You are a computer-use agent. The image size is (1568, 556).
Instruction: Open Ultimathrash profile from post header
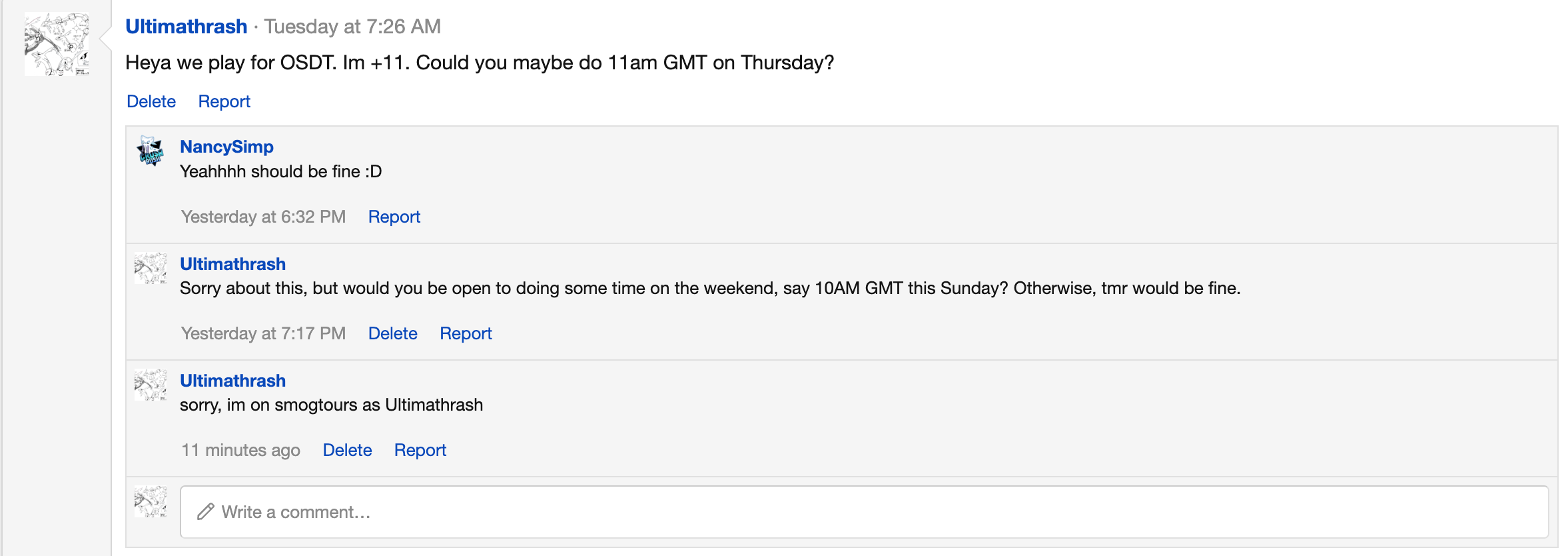coord(187,27)
